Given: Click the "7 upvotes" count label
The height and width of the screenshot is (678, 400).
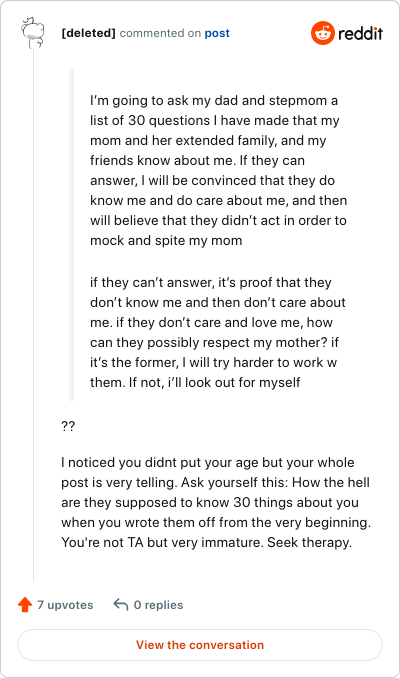Looking at the screenshot, I should (x=65, y=604).
